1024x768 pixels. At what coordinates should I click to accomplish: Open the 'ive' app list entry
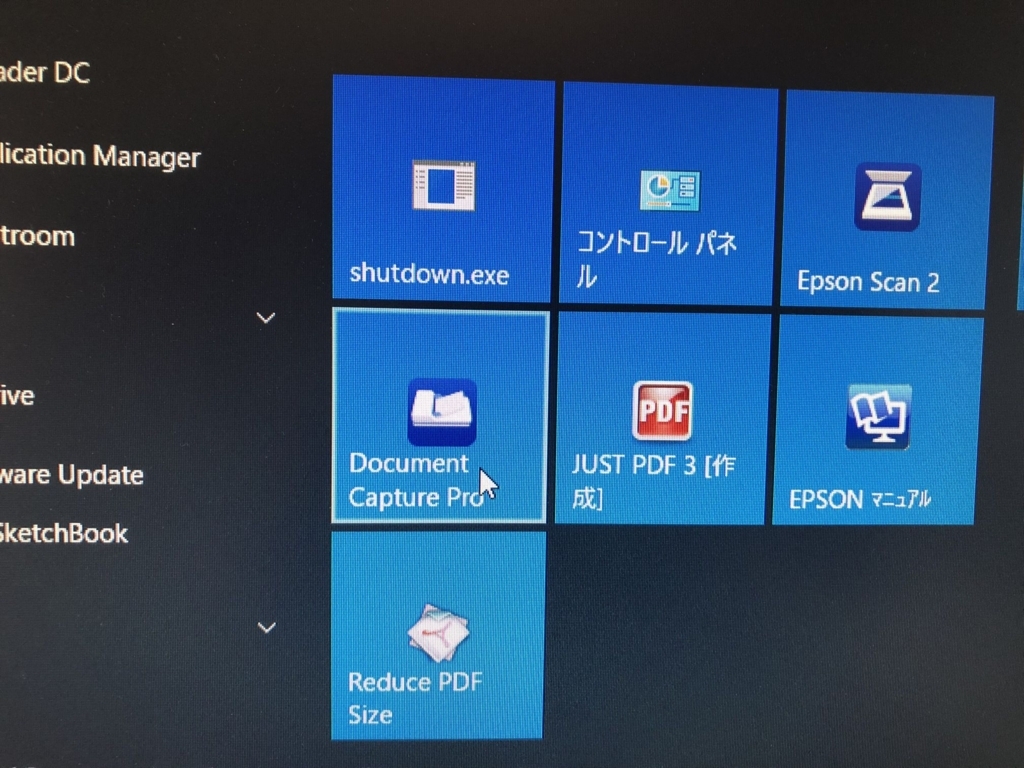[17, 396]
